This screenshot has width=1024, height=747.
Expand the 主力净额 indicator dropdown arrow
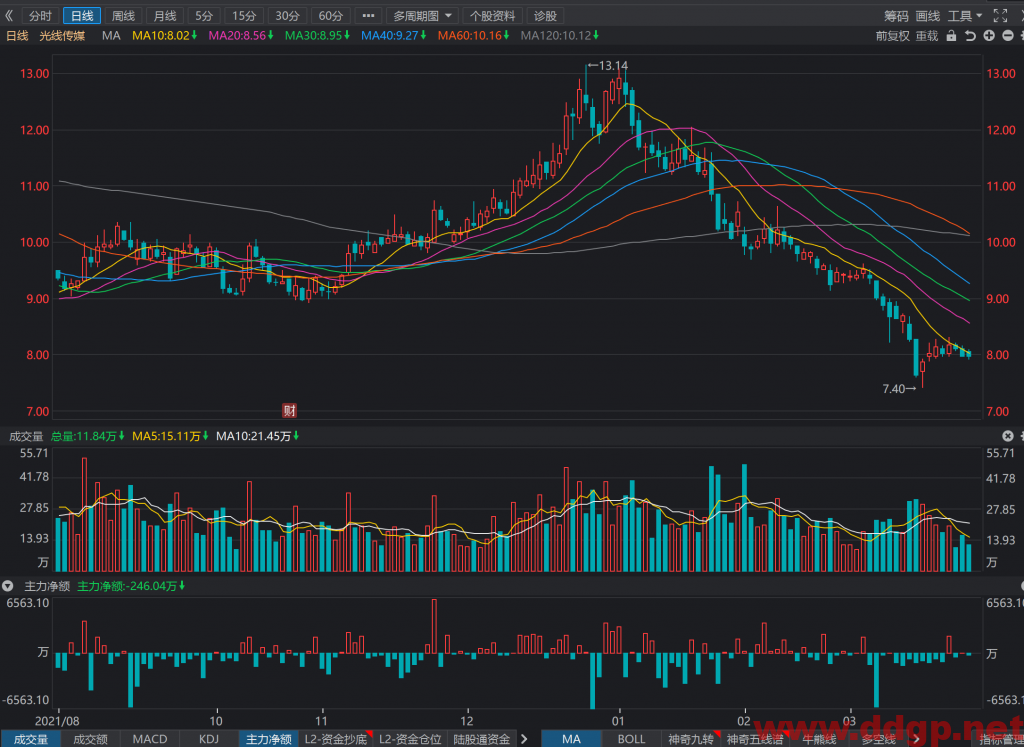point(8,586)
